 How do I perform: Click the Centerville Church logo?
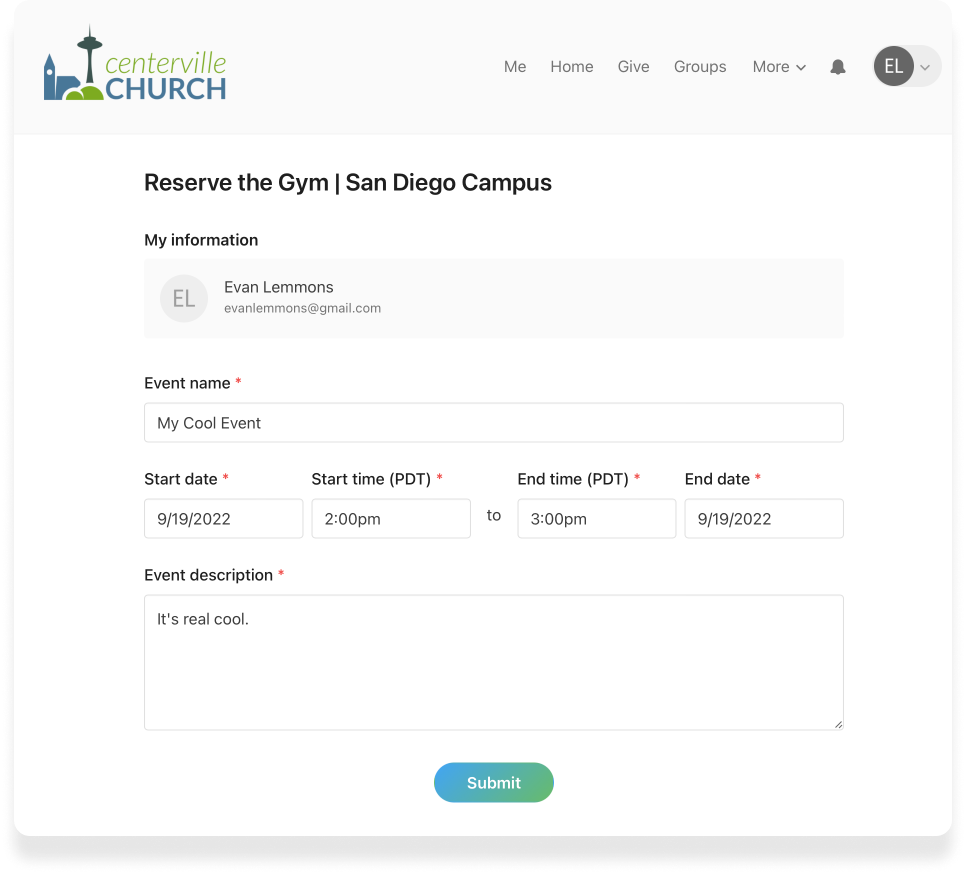click(135, 66)
